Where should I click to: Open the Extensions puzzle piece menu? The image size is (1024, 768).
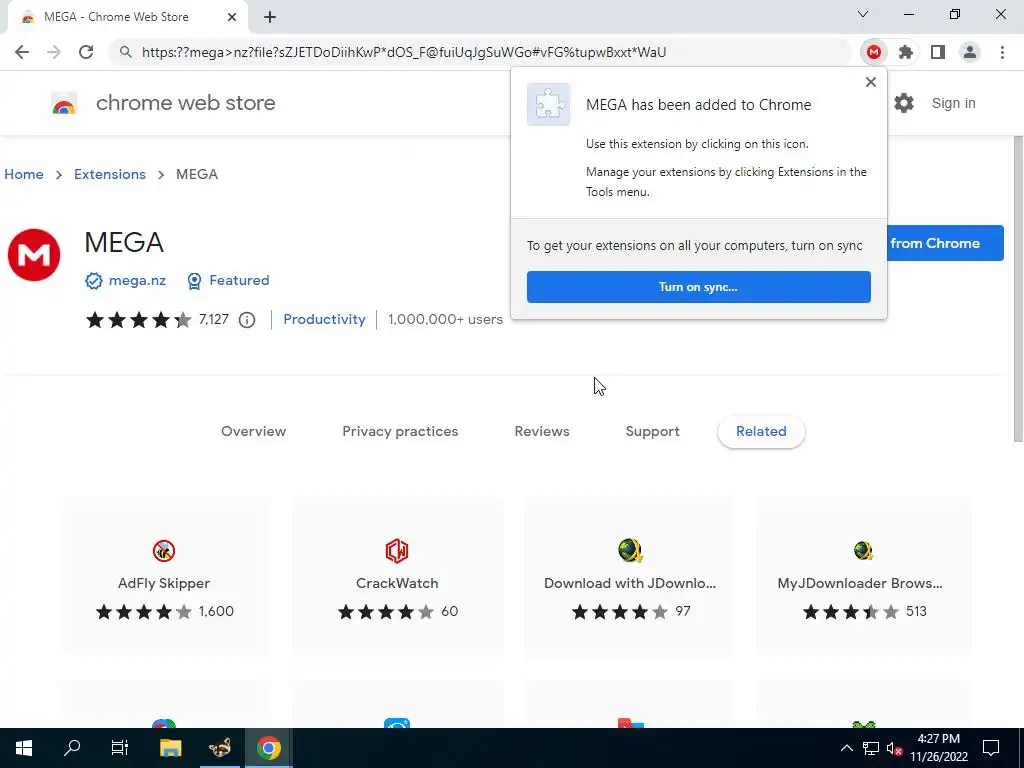point(906,52)
